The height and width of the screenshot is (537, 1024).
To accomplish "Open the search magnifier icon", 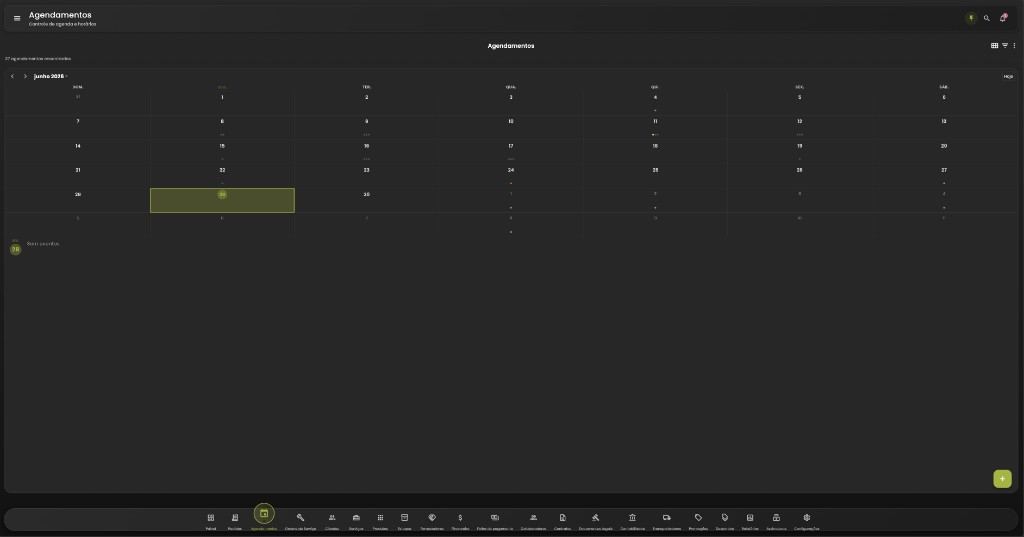I will pos(987,18).
